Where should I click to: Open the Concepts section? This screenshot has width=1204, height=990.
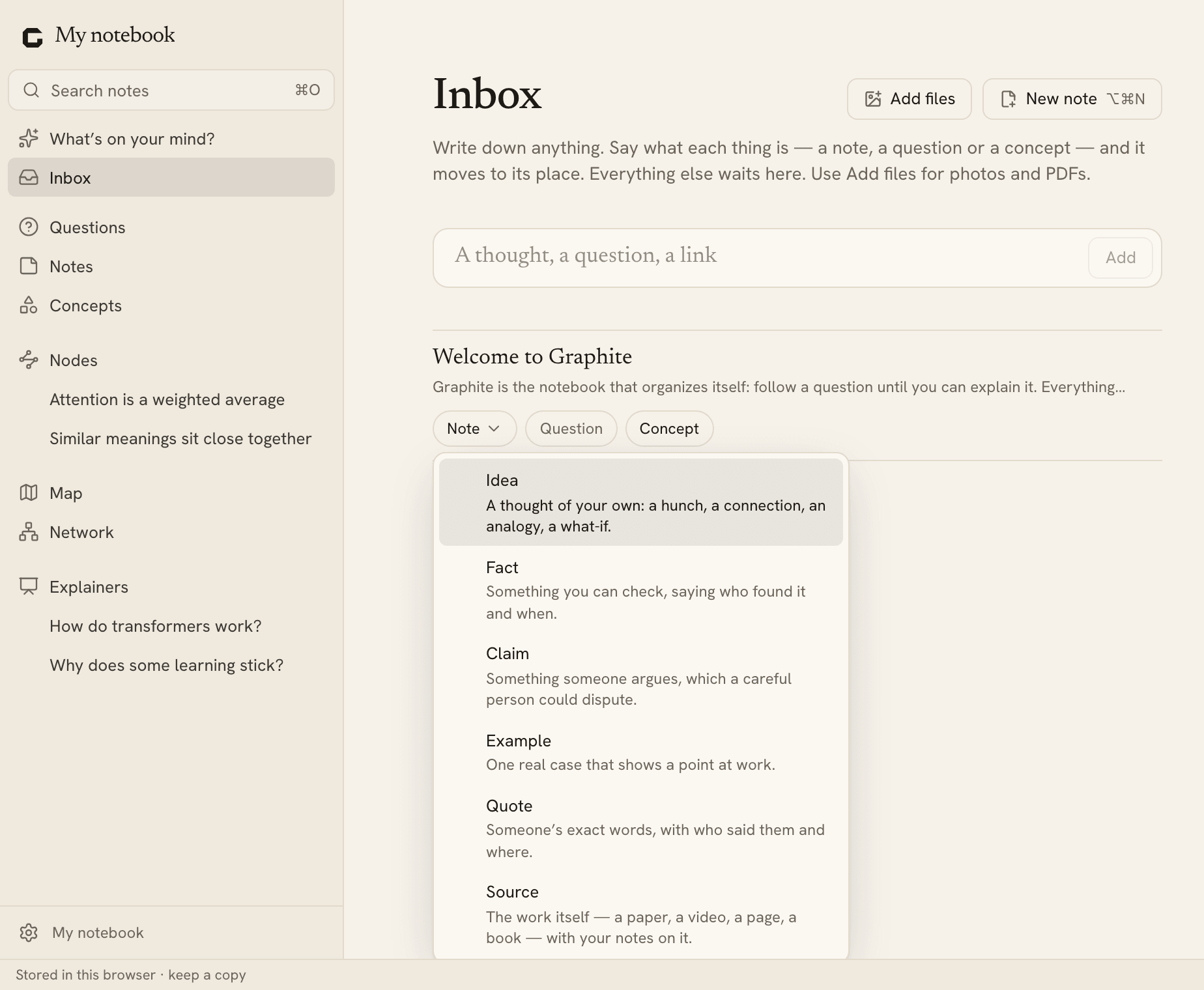point(171,305)
